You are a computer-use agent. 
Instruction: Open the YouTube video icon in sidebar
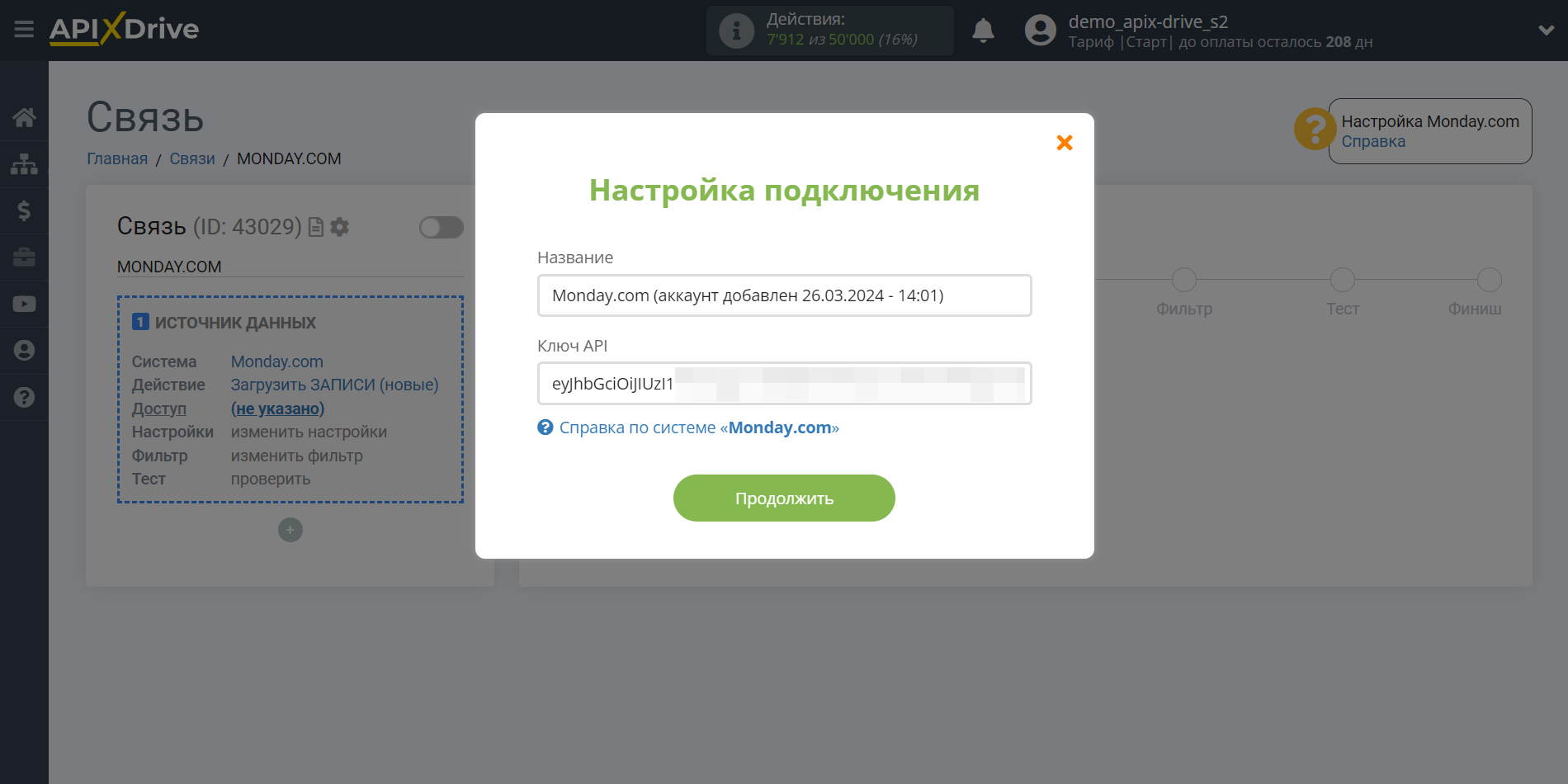(x=24, y=304)
